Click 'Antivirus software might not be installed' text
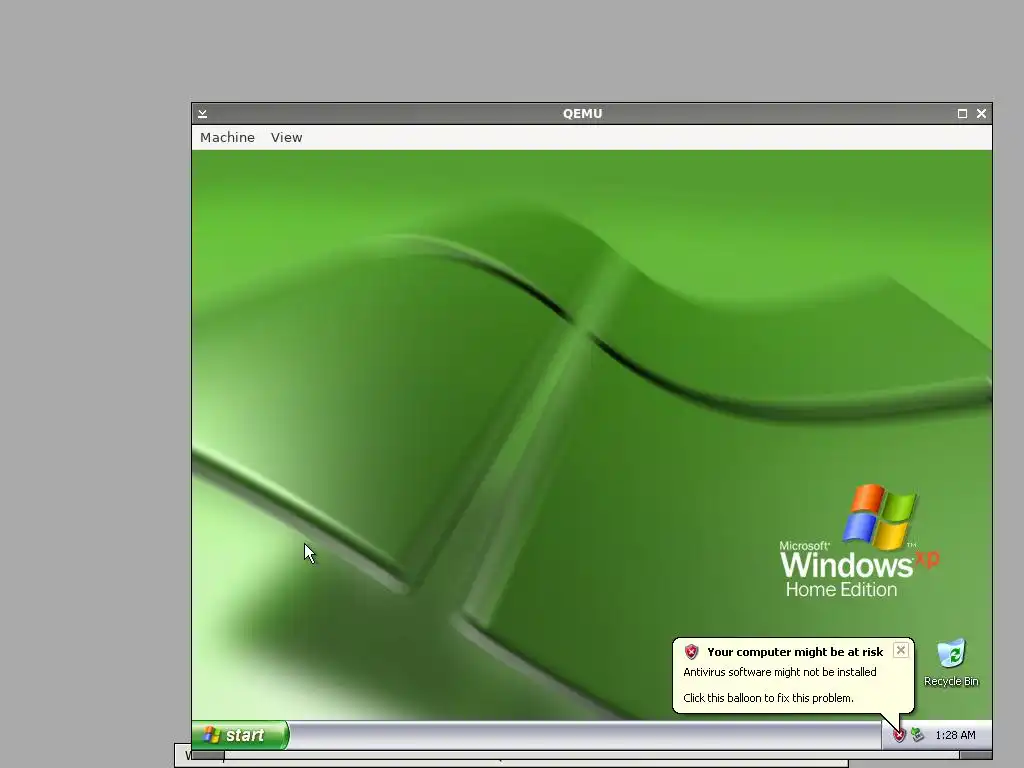The height and width of the screenshot is (768, 1024). pos(780,672)
